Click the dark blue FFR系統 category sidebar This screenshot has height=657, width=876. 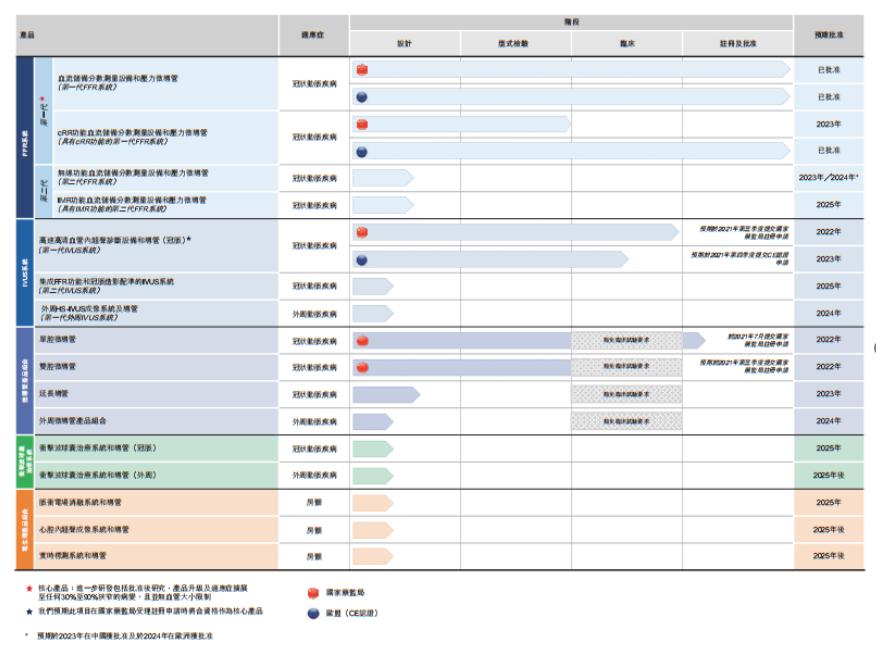coord(25,137)
